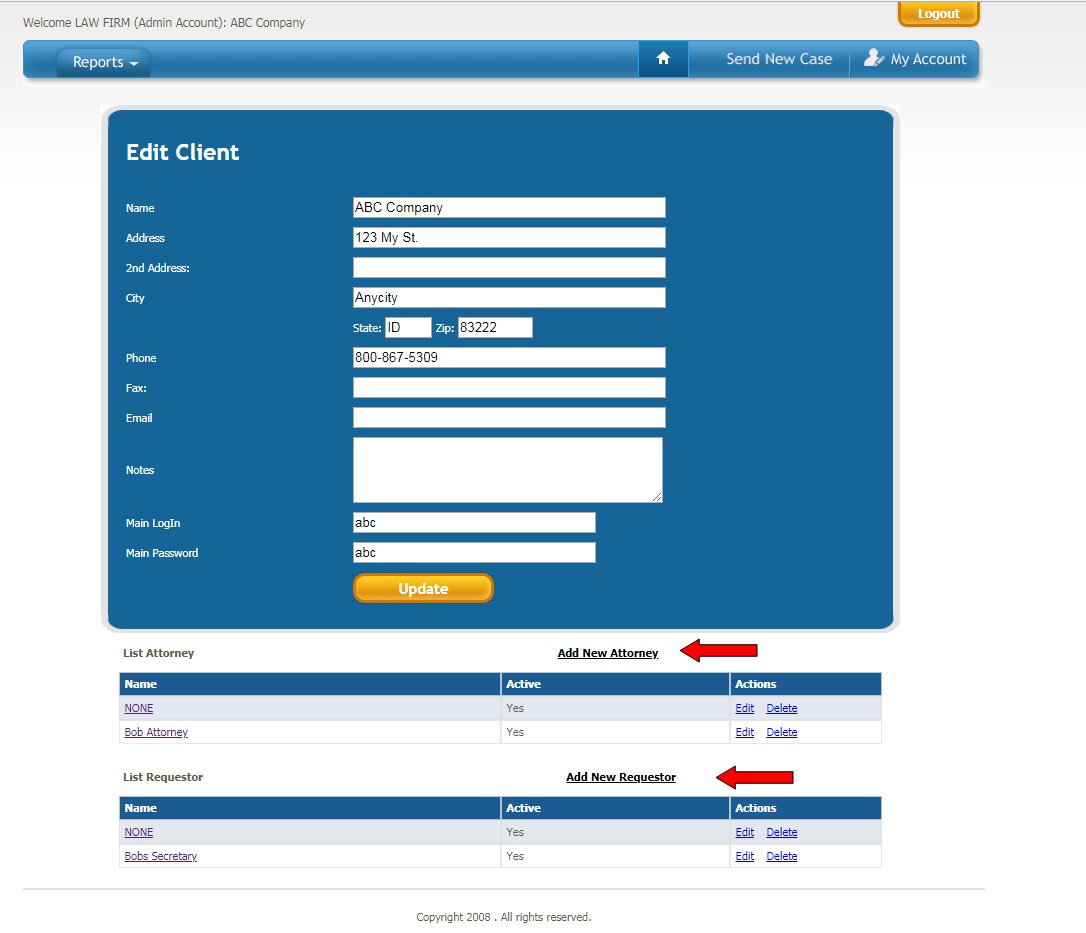Click the Notes textarea resize grip
This screenshot has width=1086, height=933.
click(x=657, y=497)
